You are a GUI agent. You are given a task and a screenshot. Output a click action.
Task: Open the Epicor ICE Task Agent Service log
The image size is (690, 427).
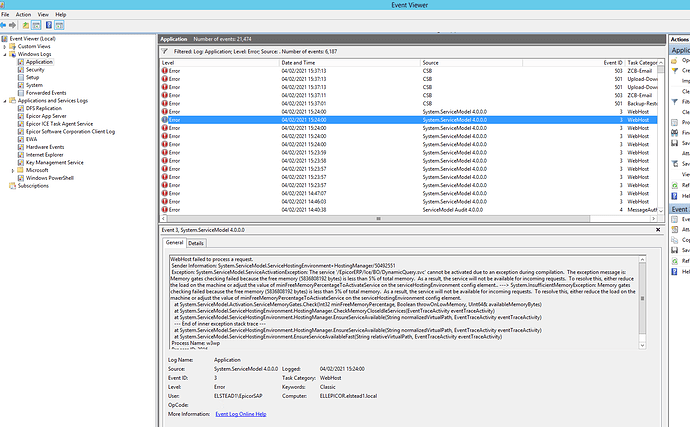pos(59,124)
